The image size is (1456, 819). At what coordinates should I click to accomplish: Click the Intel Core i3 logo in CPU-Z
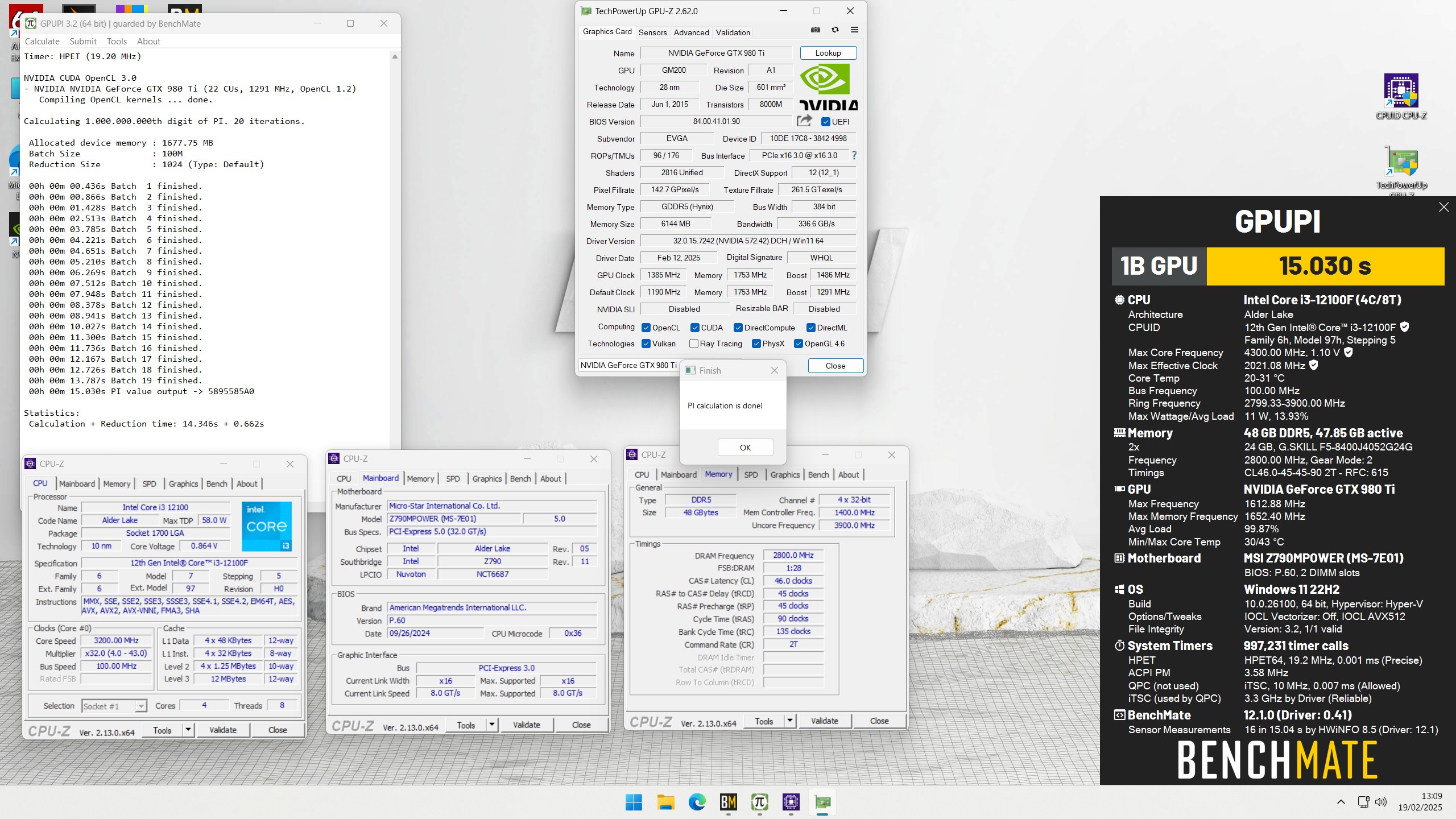267,526
